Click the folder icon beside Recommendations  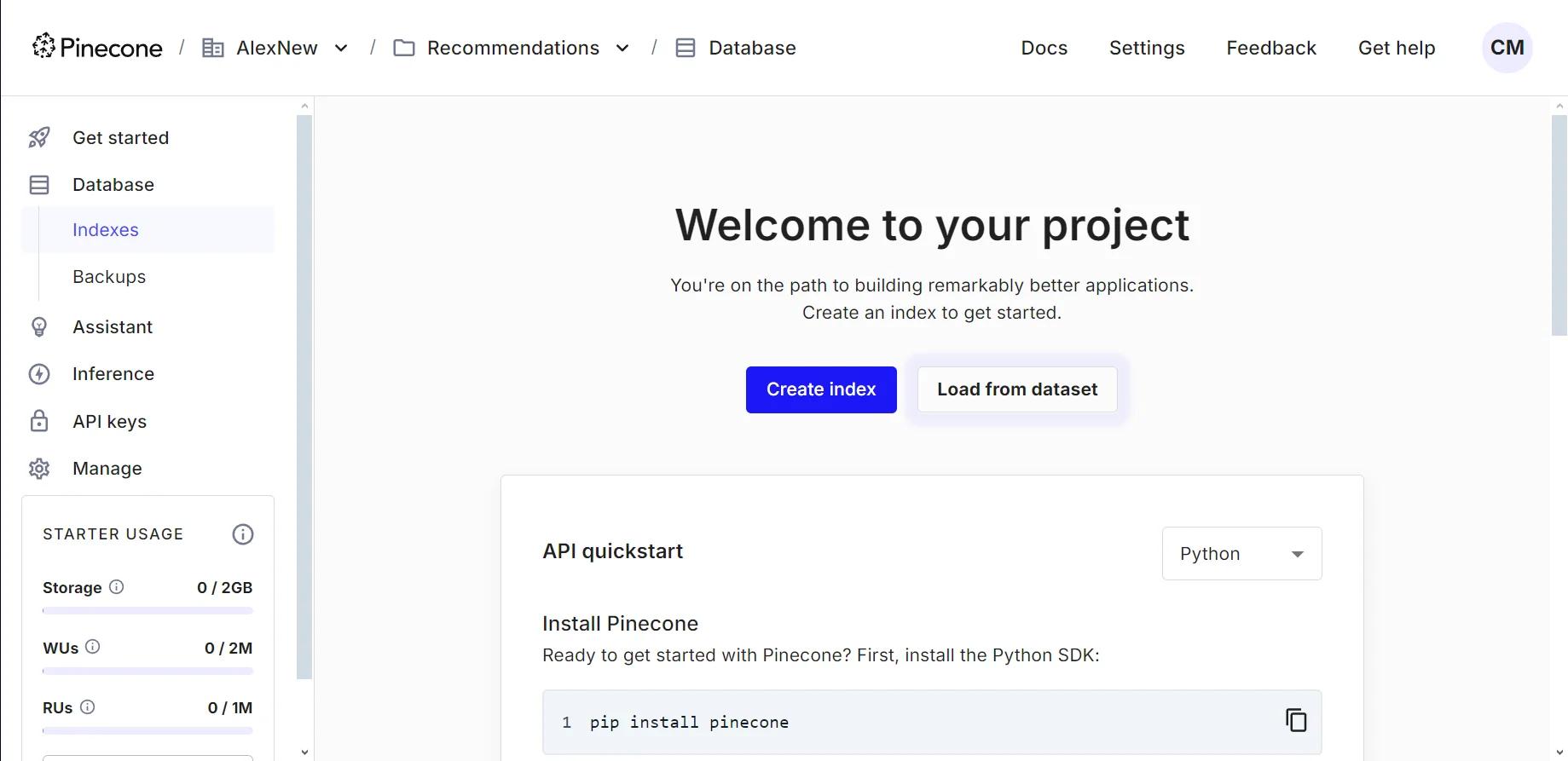click(x=404, y=48)
